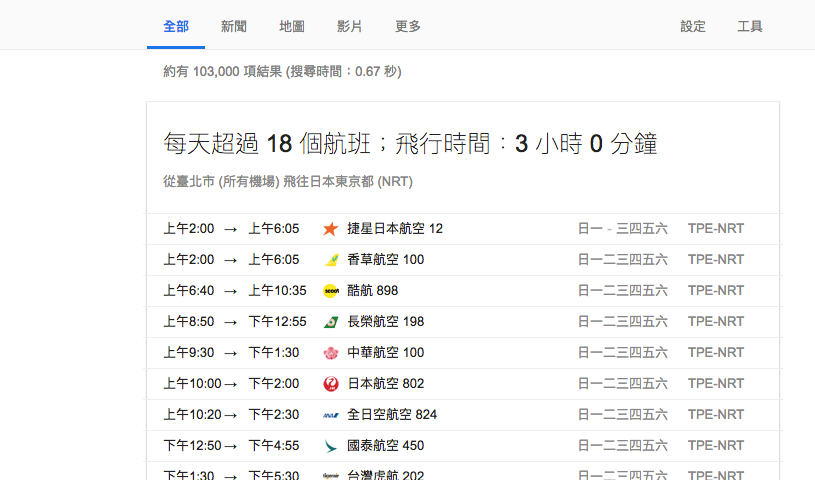Click TPE-NRT route code in 捷星日本航空 row
This screenshot has height=480, width=815.
pos(716,229)
